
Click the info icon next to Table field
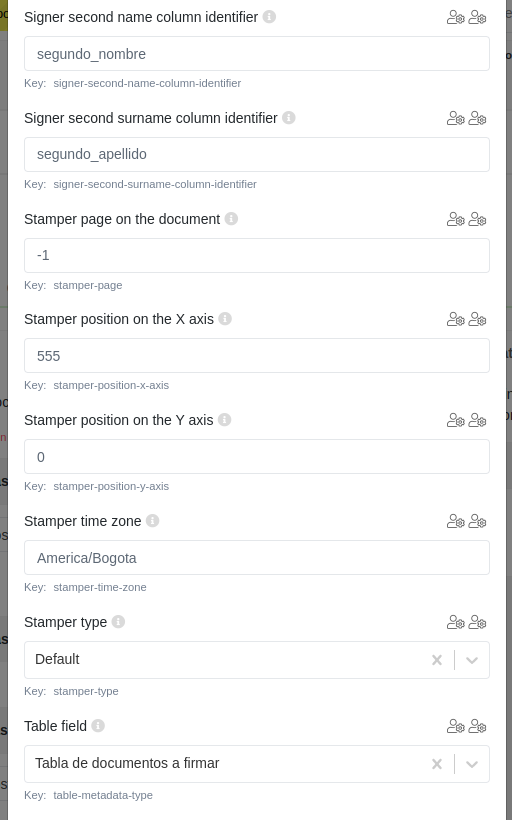[x=98, y=726]
